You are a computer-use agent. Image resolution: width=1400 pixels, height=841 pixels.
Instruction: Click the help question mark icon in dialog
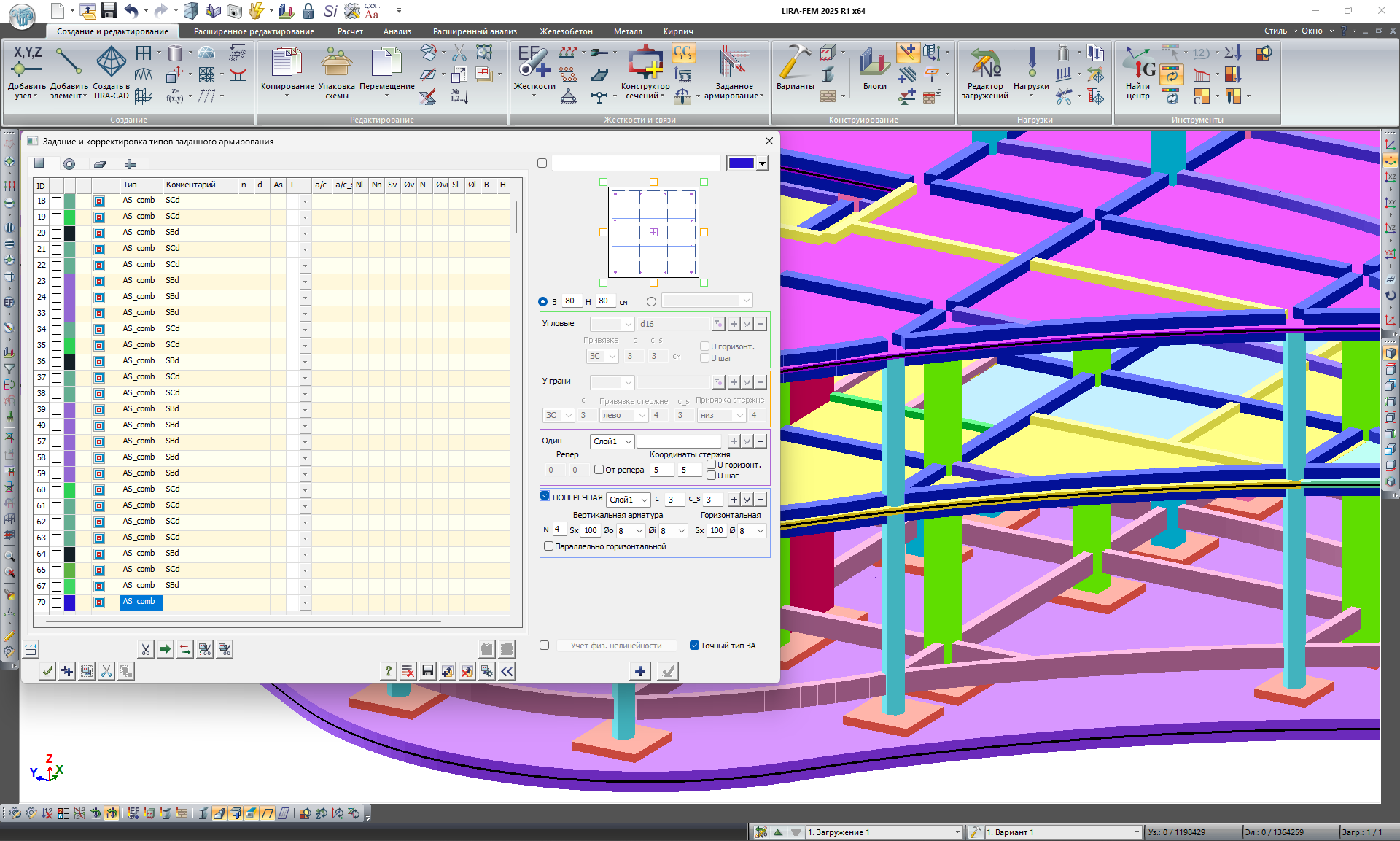389,671
